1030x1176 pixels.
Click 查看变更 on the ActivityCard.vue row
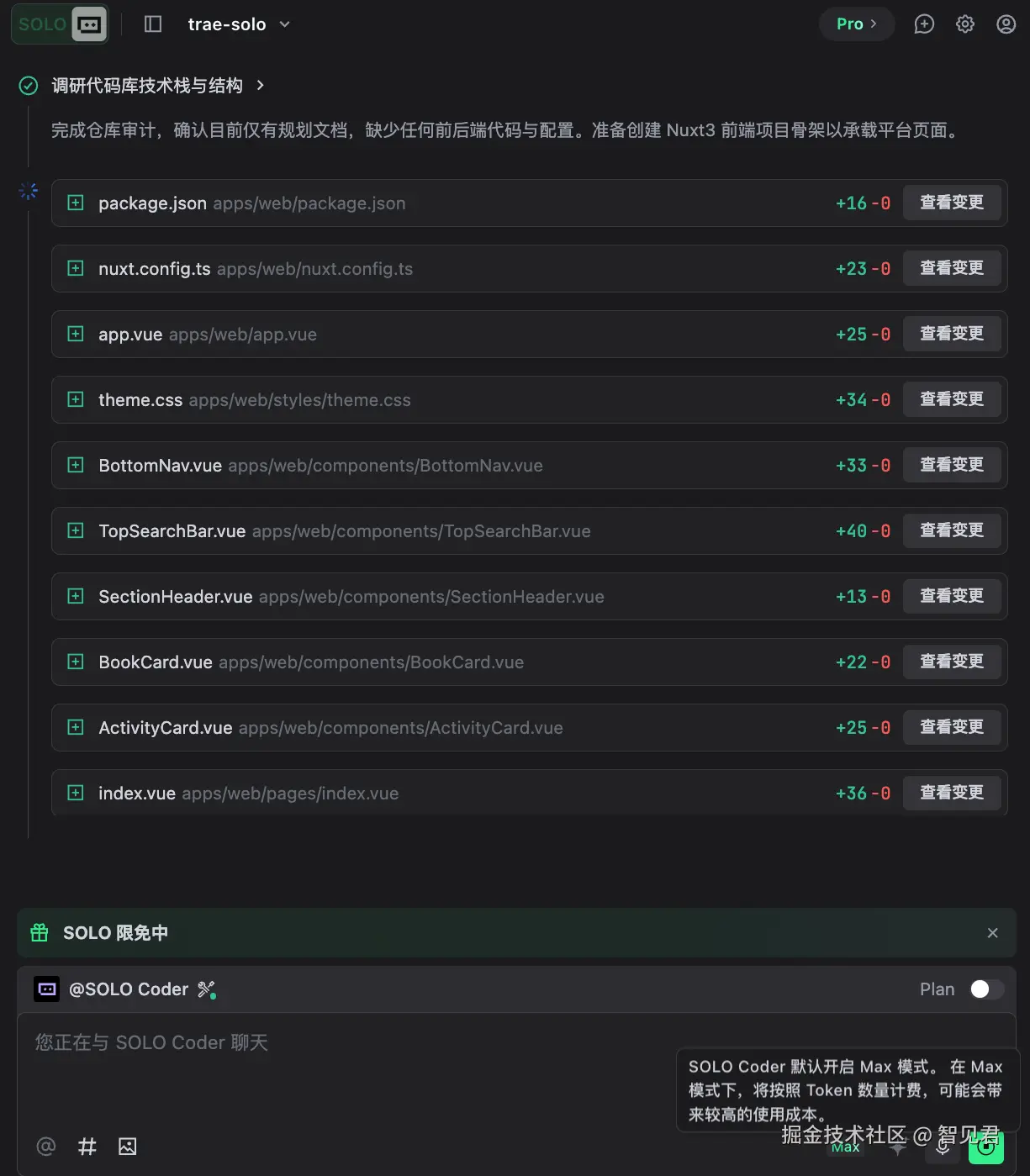click(x=952, y=727)
